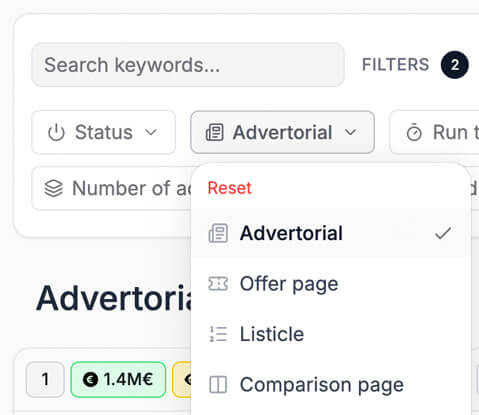Image resolution: width=479 pixels, height=415 pixels.
Task: Click the stopwatch icon on Run time filter
Action: [x=414, y=132]
